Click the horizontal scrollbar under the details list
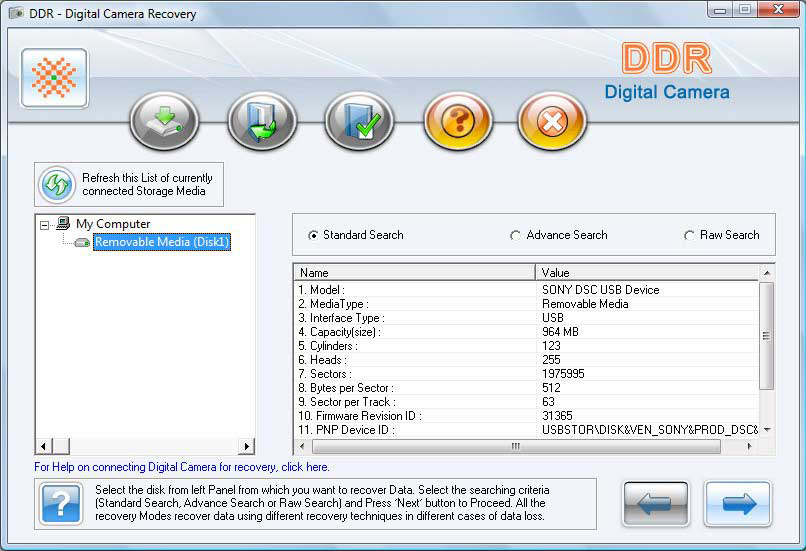This screenshot has width=806, height=551. (x=515, y=446)
